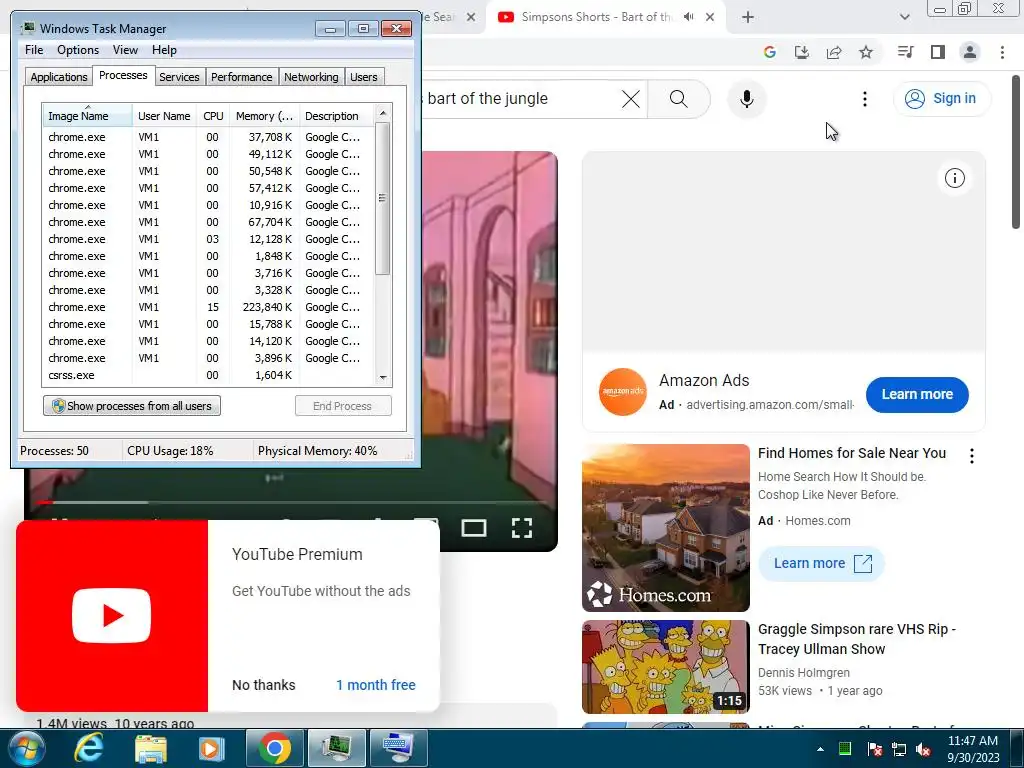Image resolution: width=1024 pixels, height=768 pixels.
Task: Clear the YouTube search box with X
Action: tap(630, 99)
